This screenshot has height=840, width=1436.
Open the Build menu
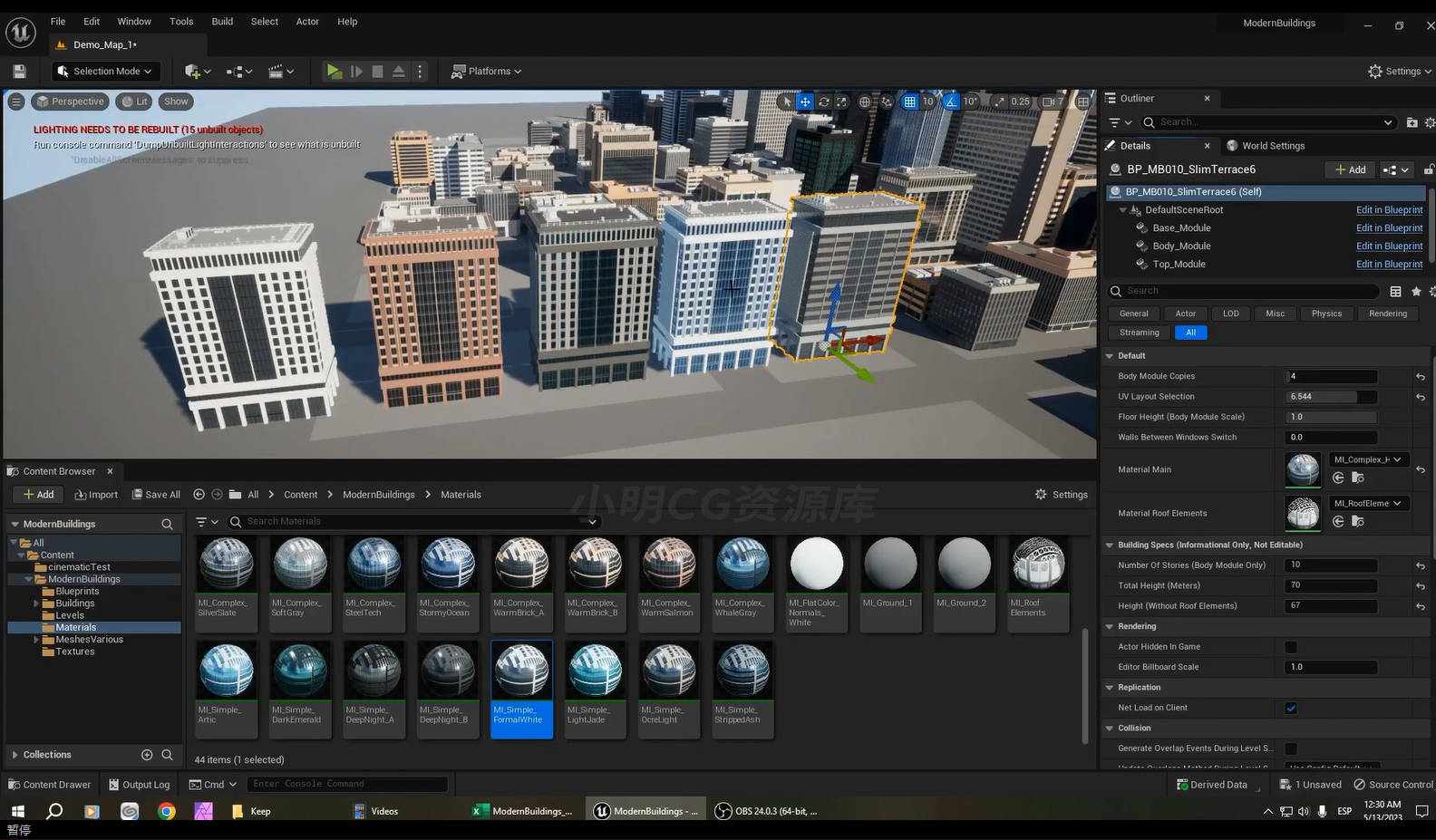point(222,22)
